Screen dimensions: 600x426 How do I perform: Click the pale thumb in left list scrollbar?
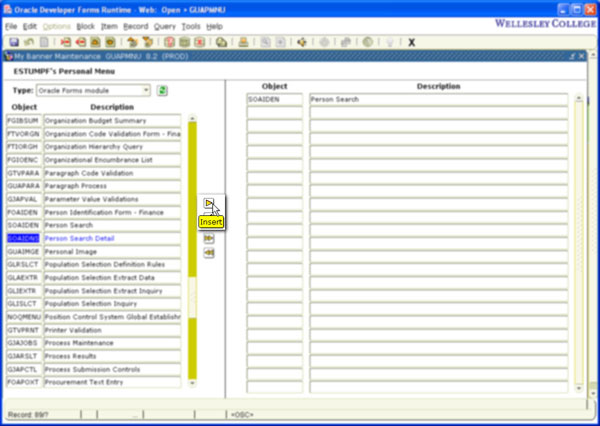(x=192, y=297)
